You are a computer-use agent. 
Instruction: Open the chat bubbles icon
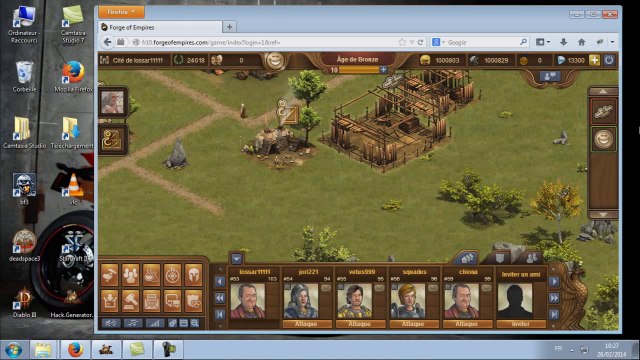tap(173, 300)
